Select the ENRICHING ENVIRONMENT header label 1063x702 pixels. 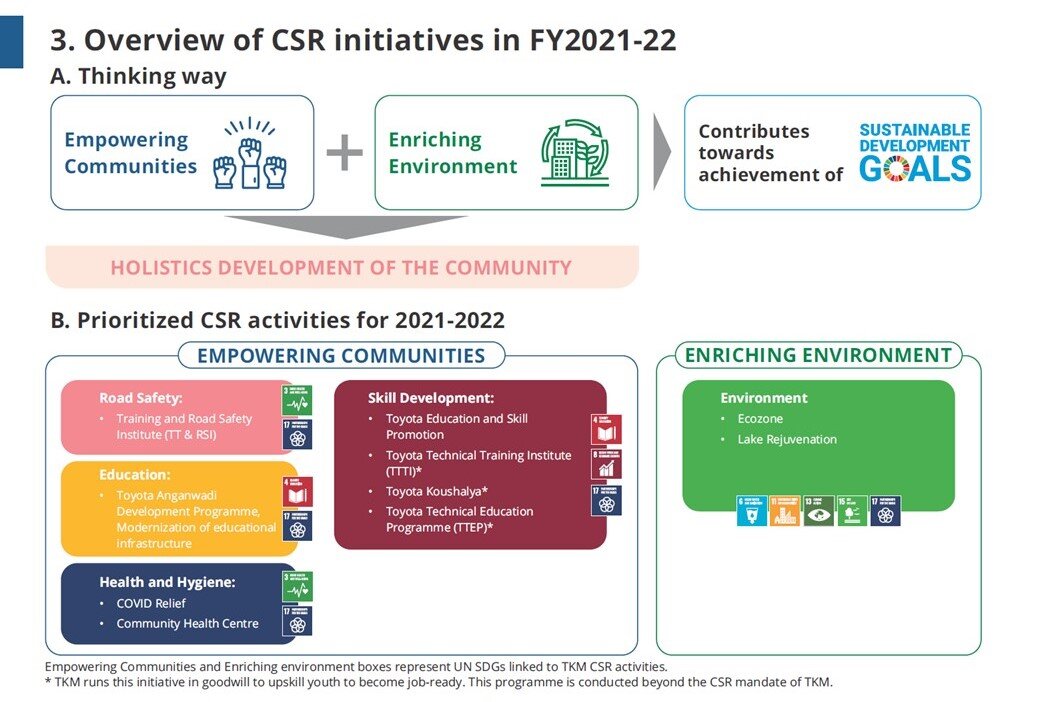[x=818, y=355]
